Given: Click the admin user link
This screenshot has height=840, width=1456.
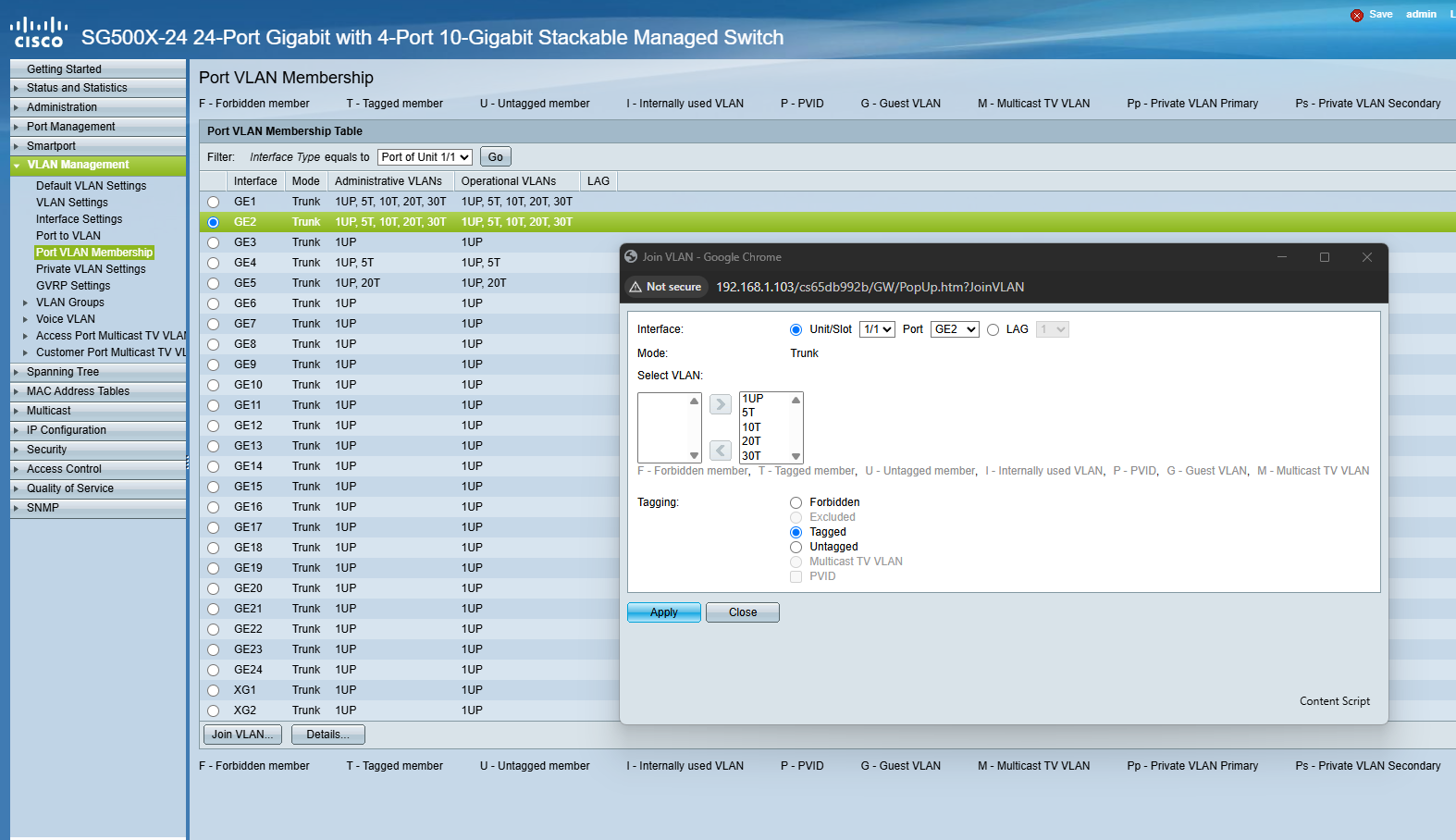Looking at the screenshot, I should 1421,14.
